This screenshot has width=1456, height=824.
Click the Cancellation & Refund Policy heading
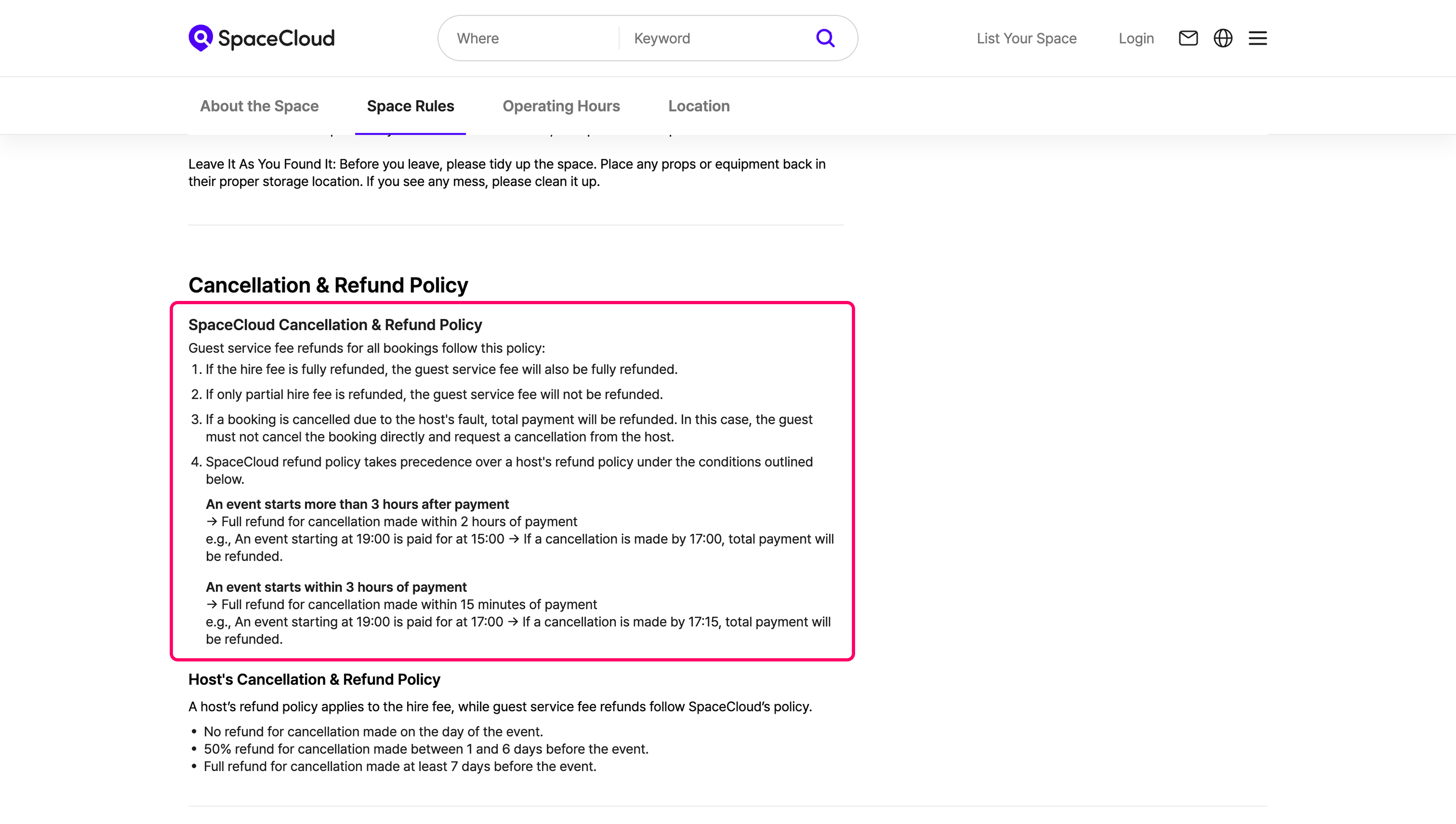[328, 285]
